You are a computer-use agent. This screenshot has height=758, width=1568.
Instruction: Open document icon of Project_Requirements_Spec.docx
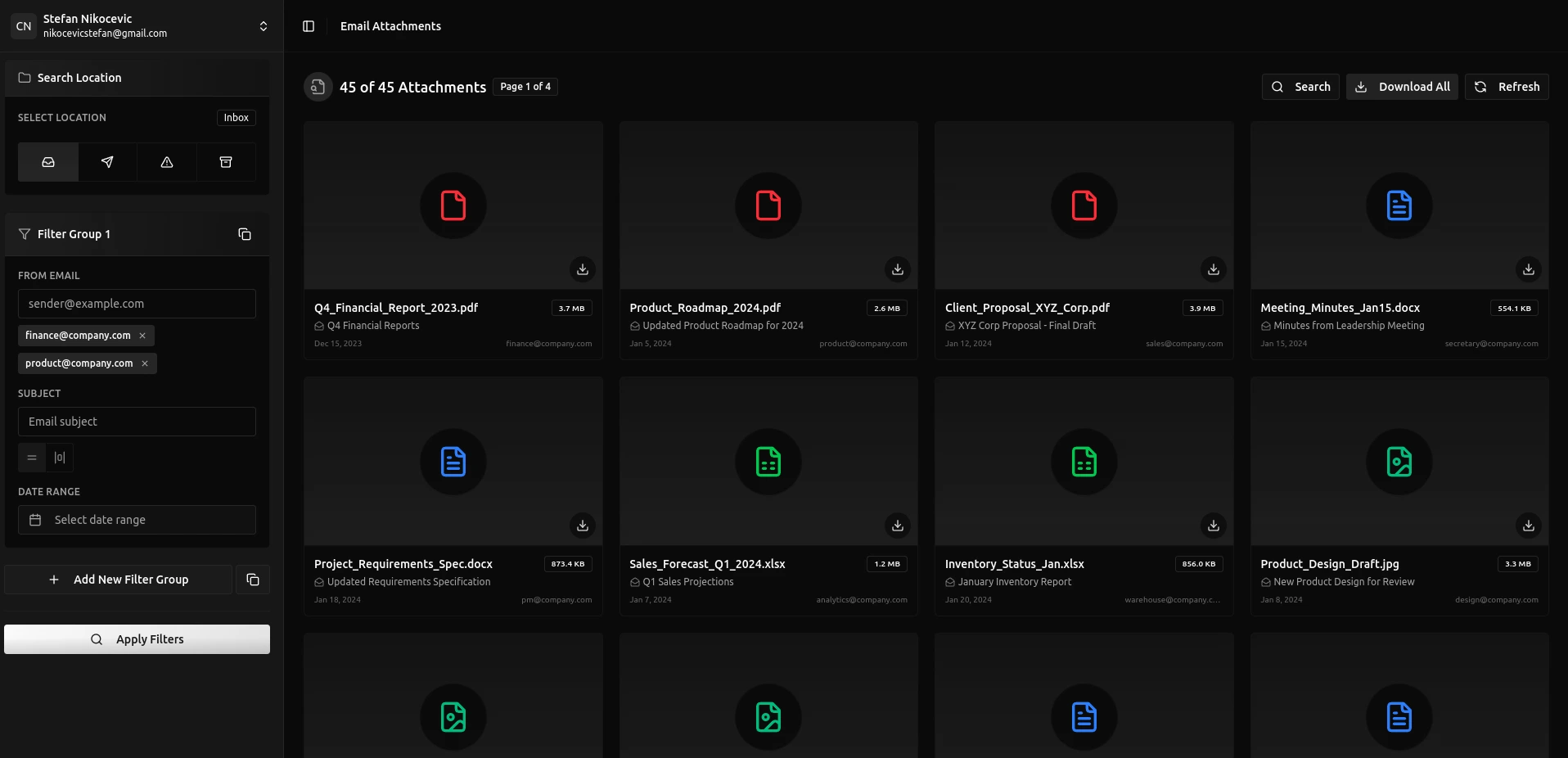point(453,462)
